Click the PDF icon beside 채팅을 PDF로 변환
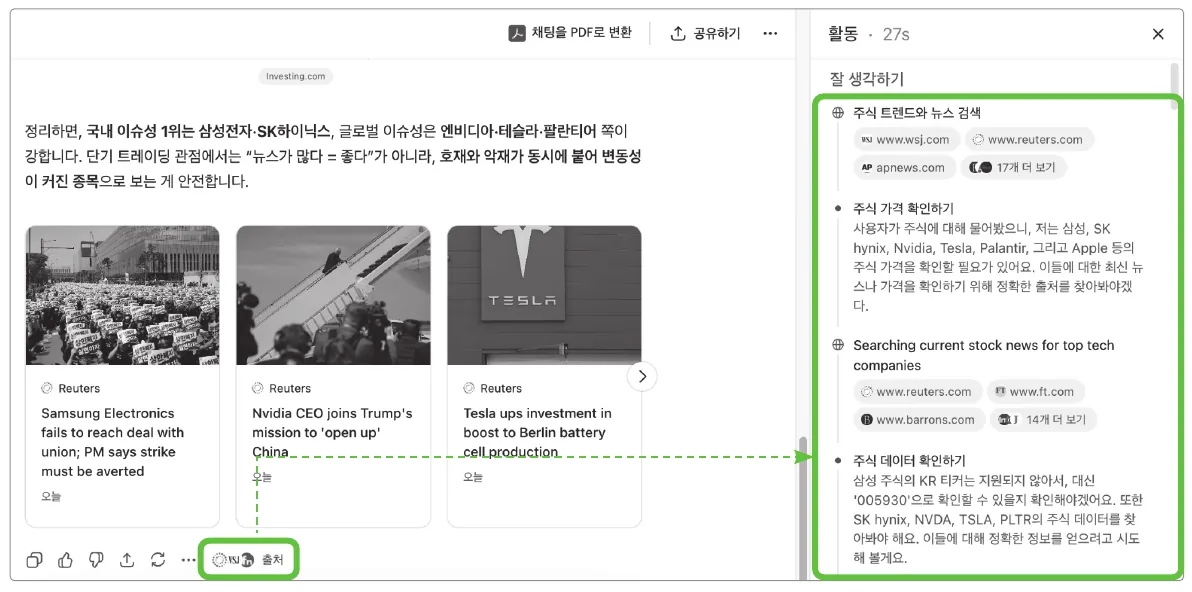The height and width of the screenshot is (592, 1192). (517, 34)
